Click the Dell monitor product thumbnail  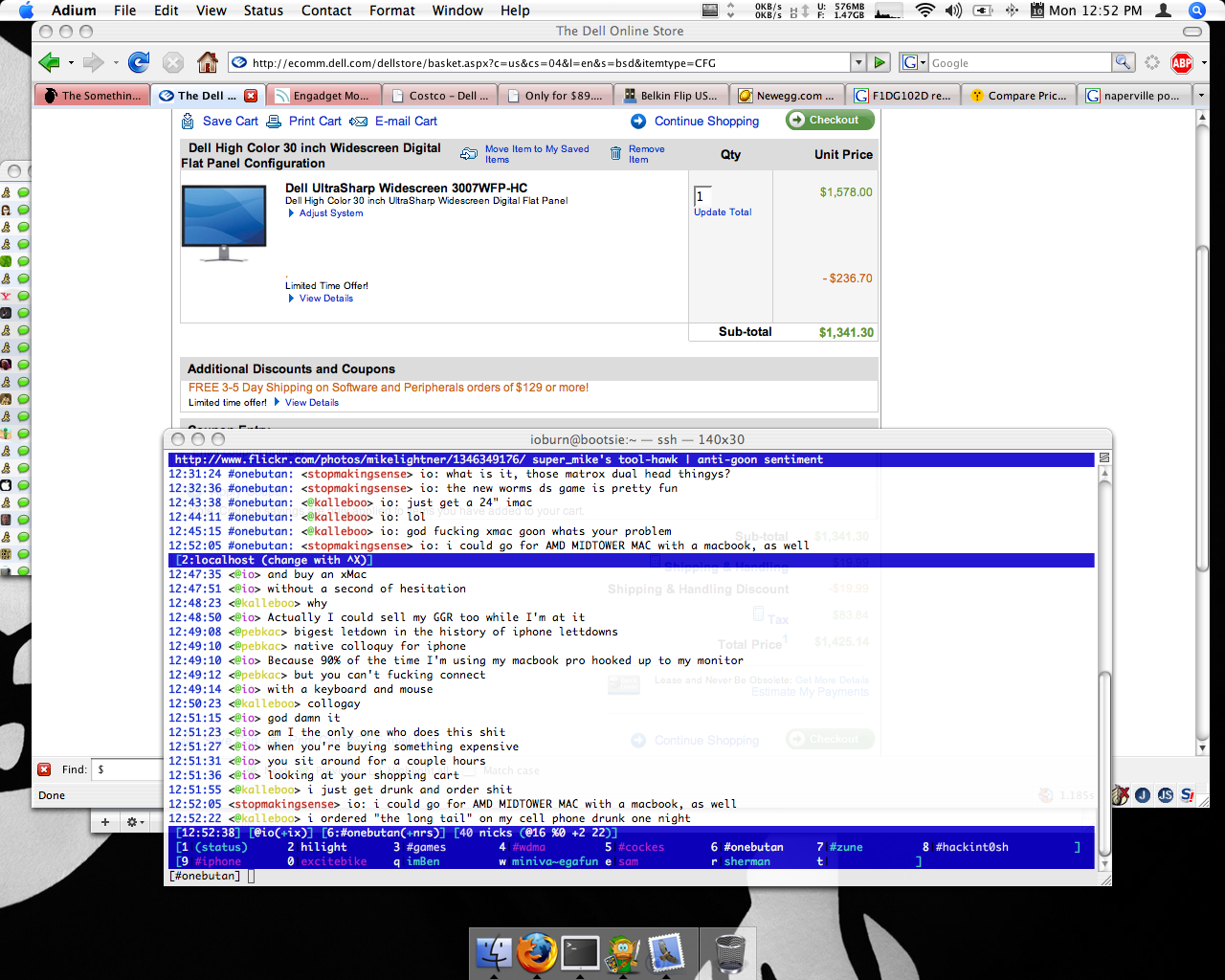[224, 223]
